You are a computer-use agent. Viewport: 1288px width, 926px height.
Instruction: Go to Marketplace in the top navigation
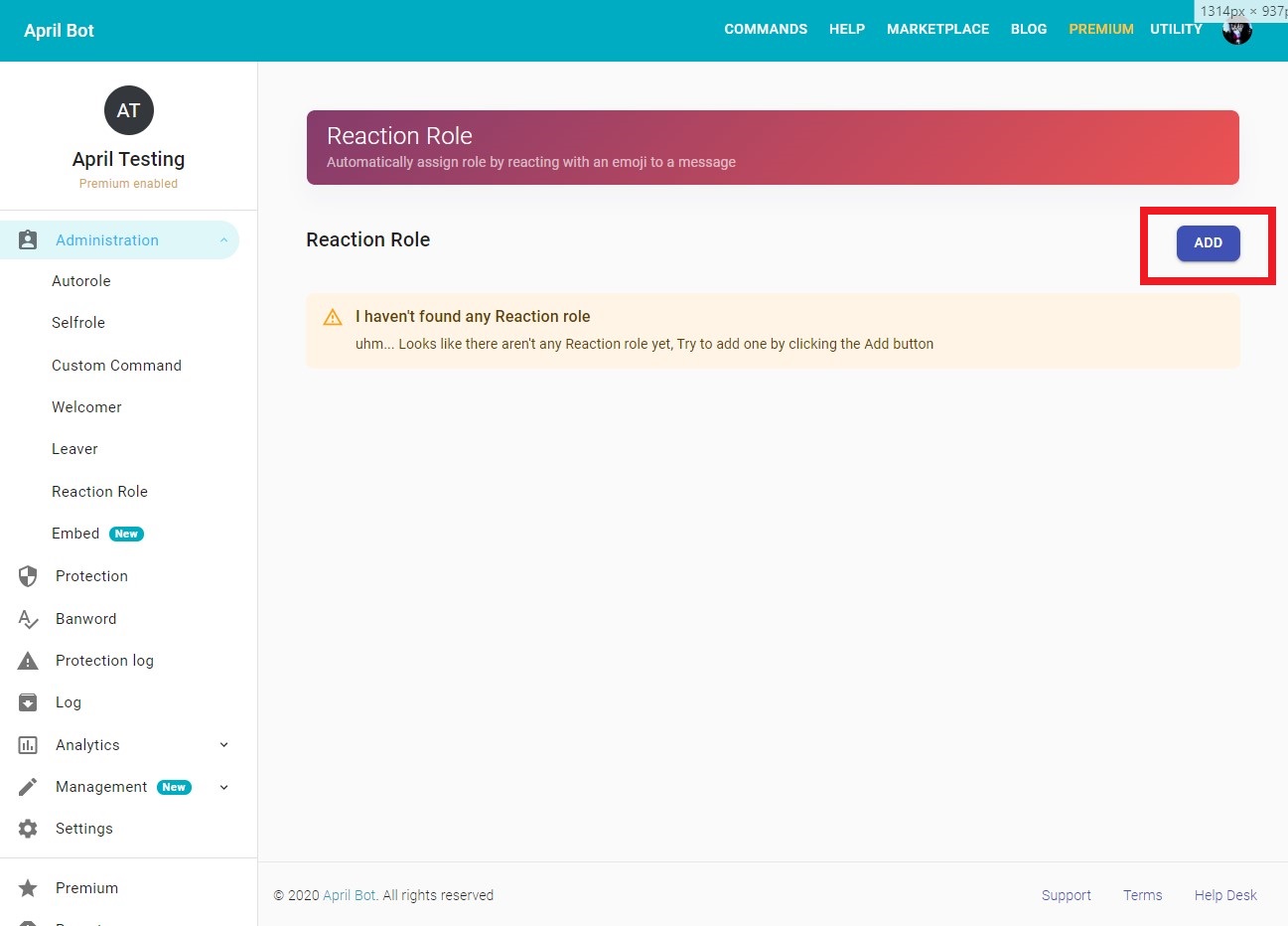(937, 30)
